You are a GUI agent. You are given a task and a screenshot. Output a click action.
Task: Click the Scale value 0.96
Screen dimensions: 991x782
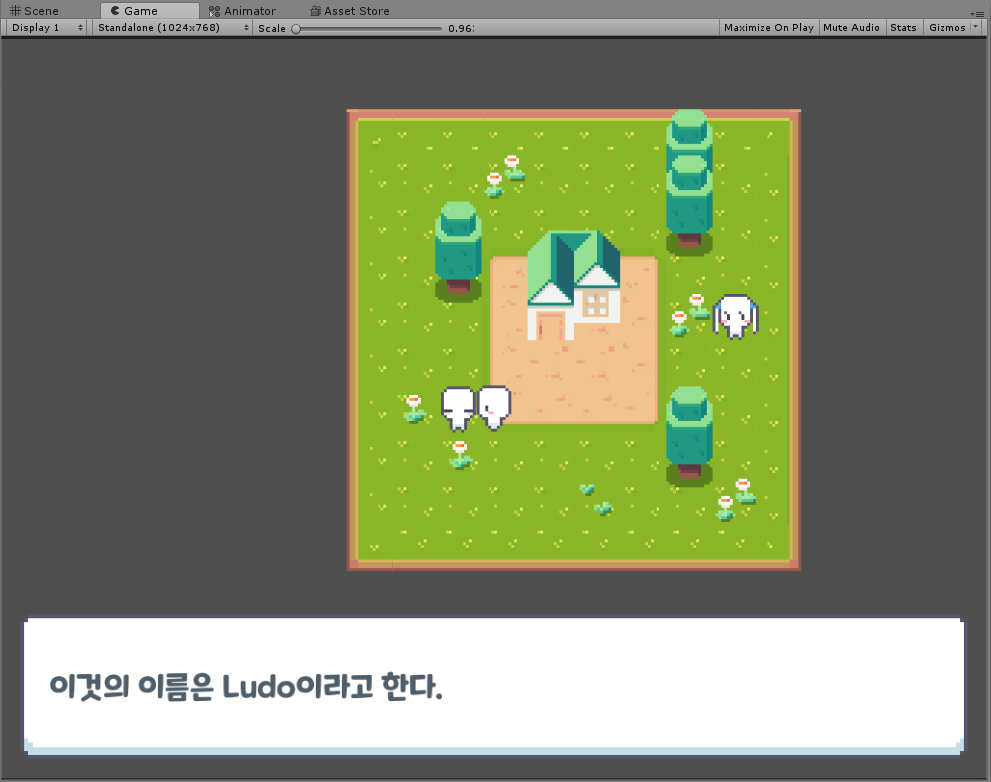[x=460, y=28]
